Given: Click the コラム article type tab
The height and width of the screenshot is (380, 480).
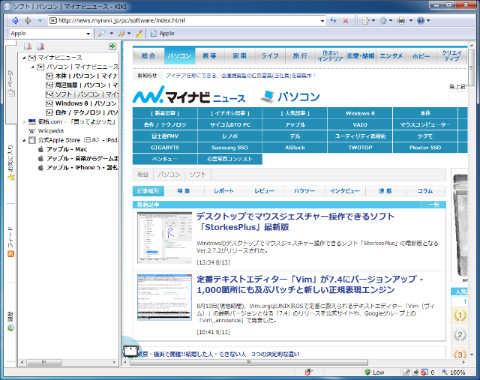Looking at the screenshot, I should tap(425, 191).
